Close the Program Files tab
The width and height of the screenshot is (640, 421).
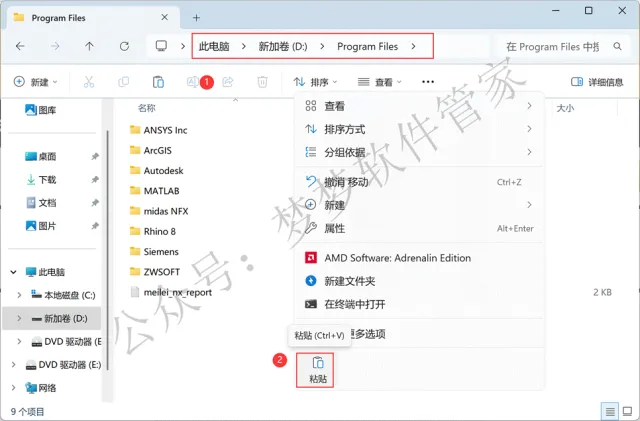coord(164,17)
